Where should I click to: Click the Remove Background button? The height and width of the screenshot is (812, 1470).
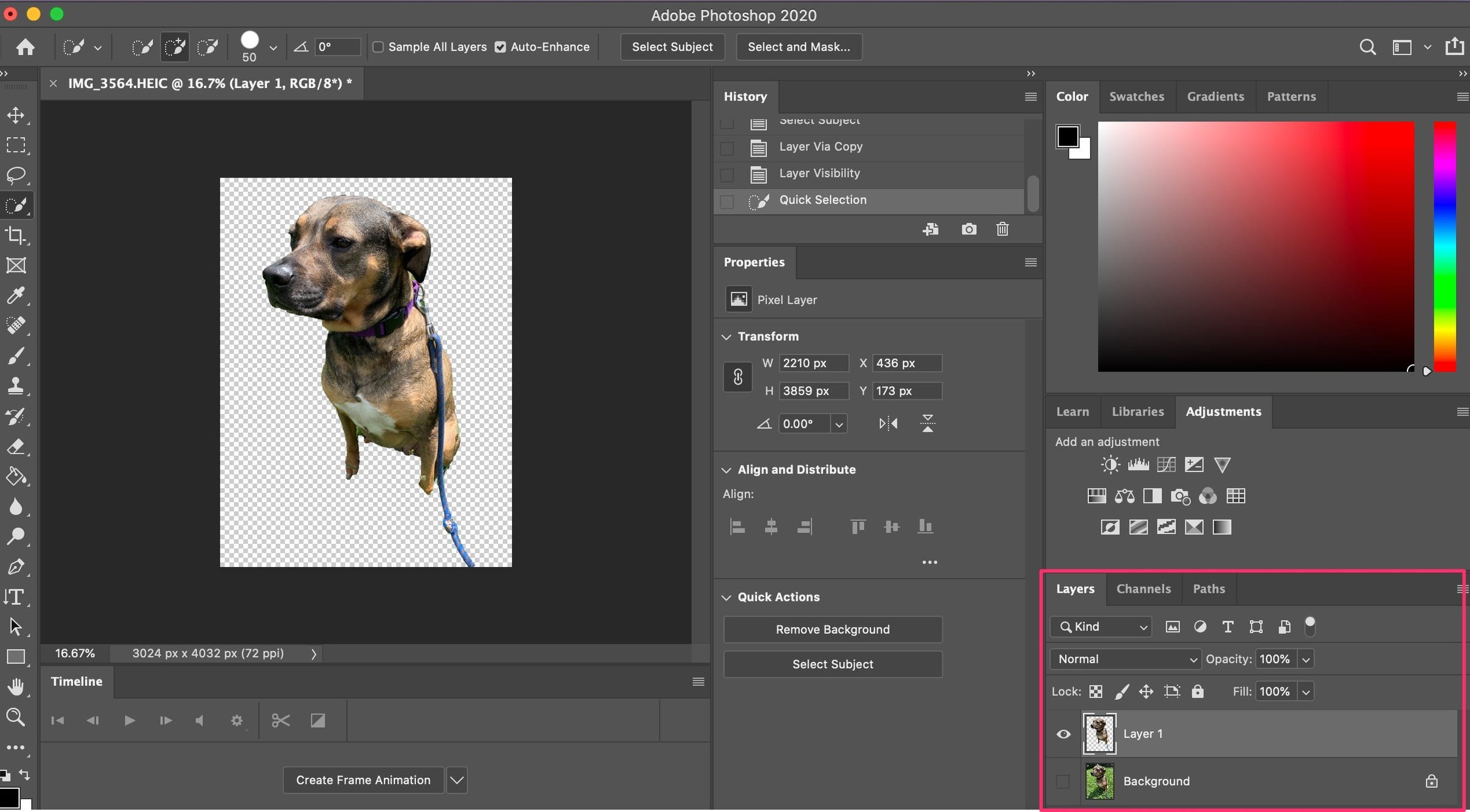(832, 628)
